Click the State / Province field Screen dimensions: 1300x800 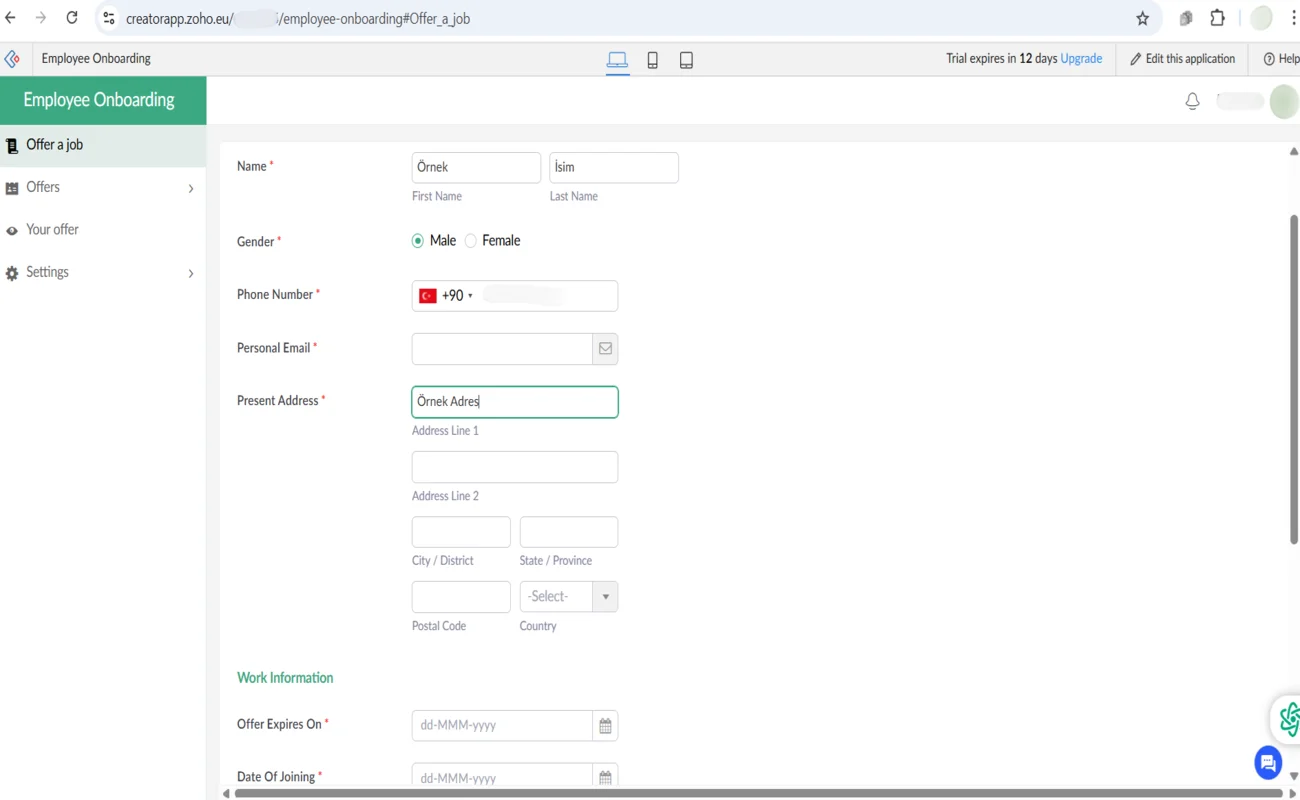(569, 532)
